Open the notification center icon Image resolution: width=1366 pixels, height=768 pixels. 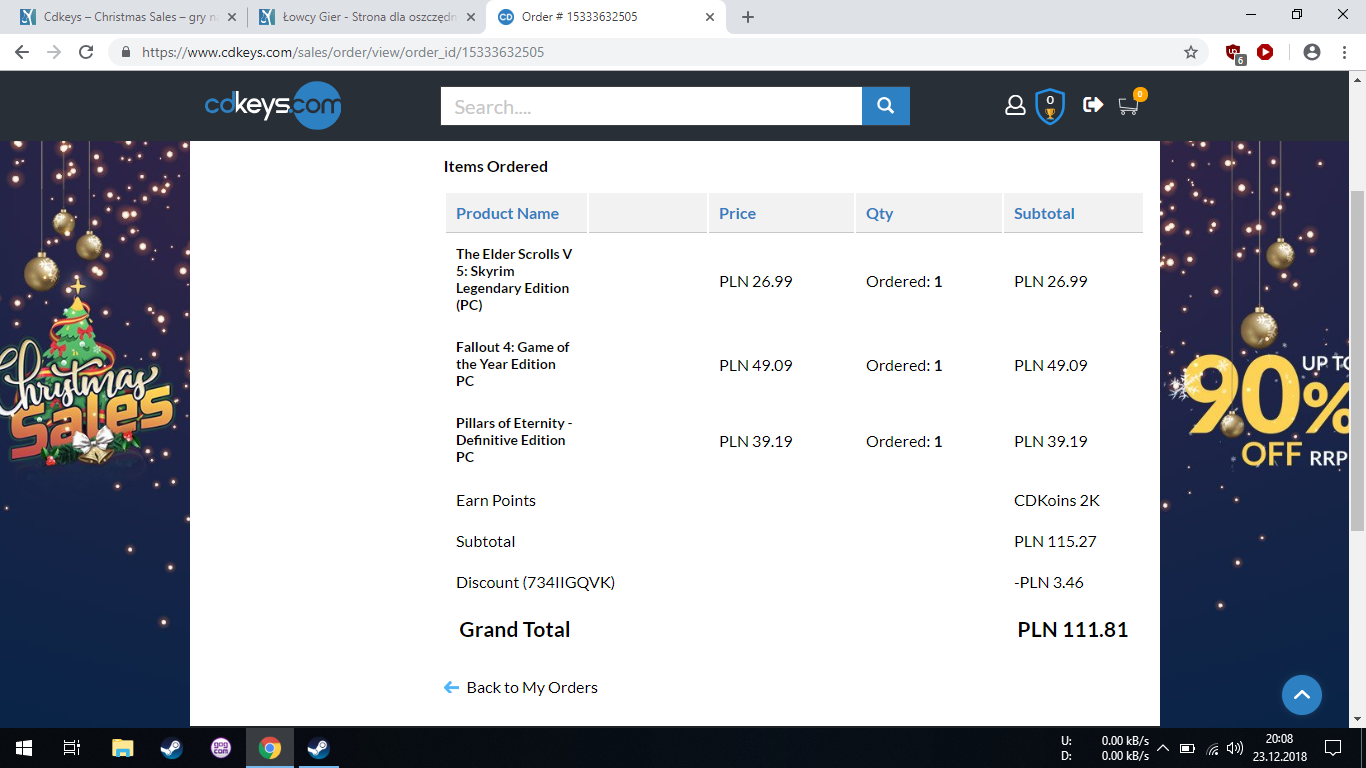click(x=1332, y=747)
